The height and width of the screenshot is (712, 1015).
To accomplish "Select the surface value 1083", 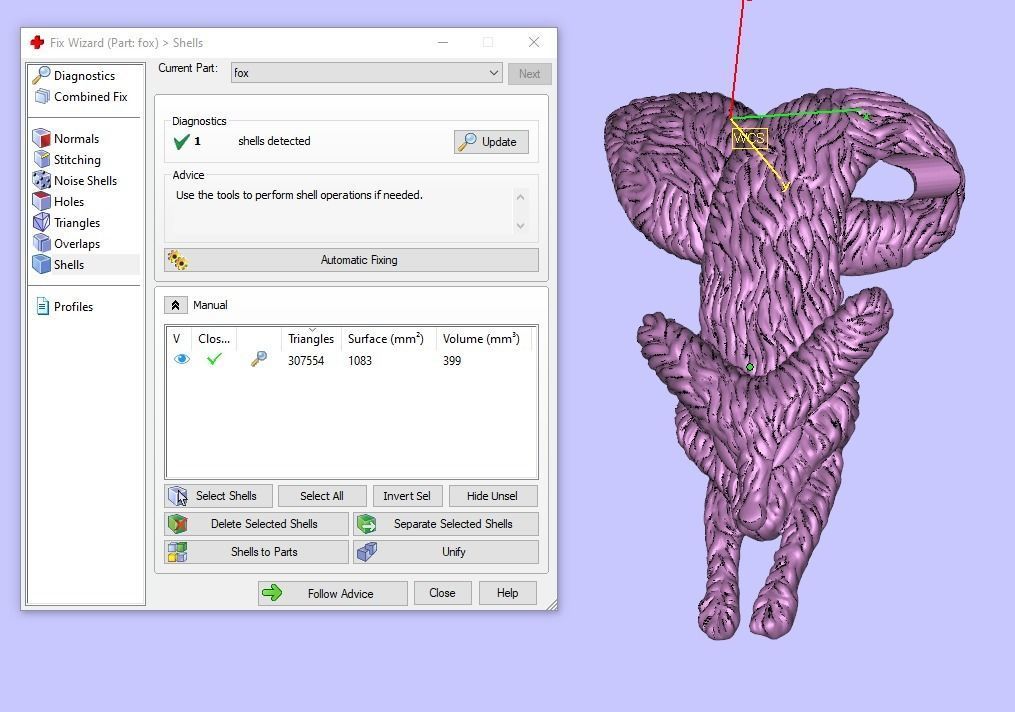I will pos(360,361).
